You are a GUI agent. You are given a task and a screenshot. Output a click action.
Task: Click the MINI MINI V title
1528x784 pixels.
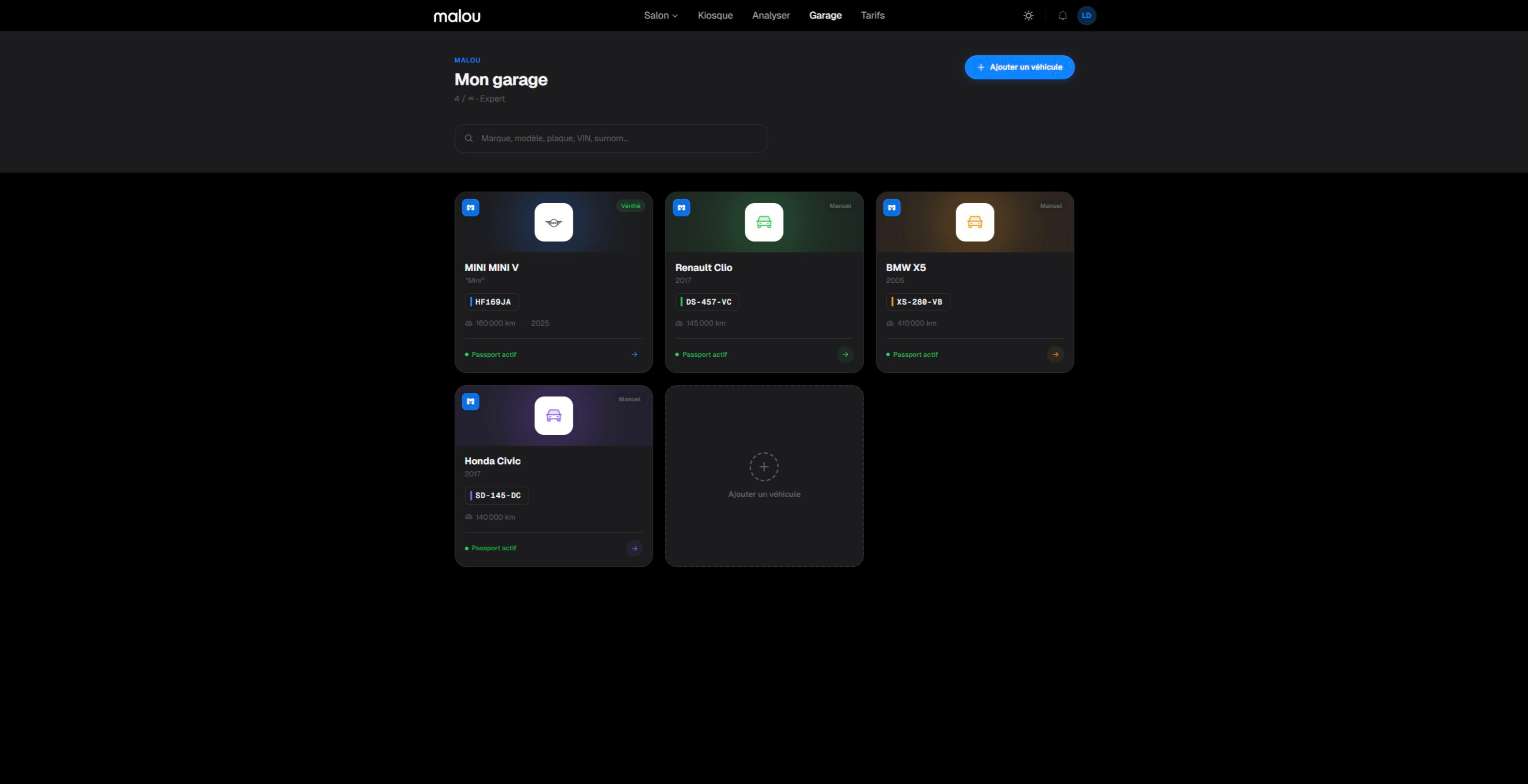(492, 268)
